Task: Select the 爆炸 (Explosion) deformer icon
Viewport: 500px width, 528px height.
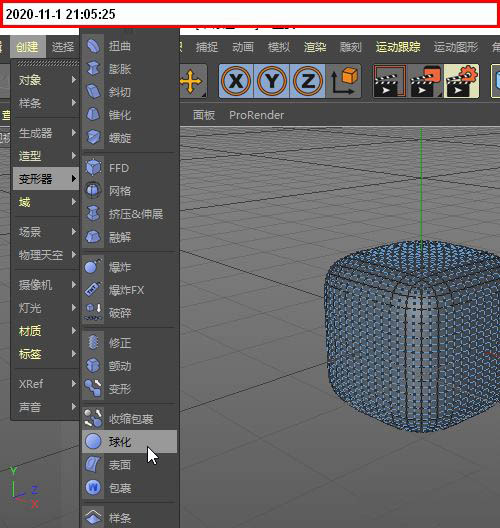Action: tap(93, 267)
